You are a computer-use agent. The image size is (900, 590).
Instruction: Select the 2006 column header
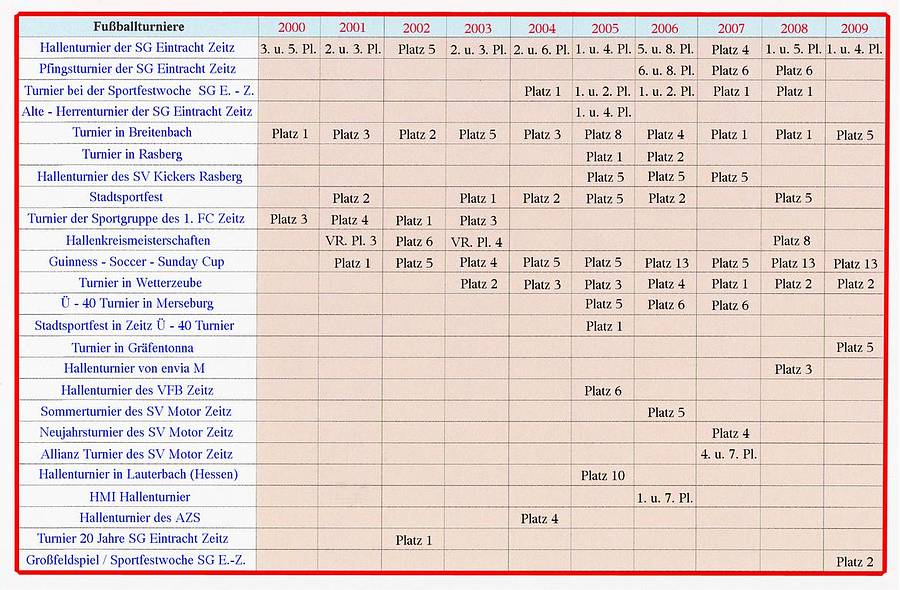(x=666, y=28)
